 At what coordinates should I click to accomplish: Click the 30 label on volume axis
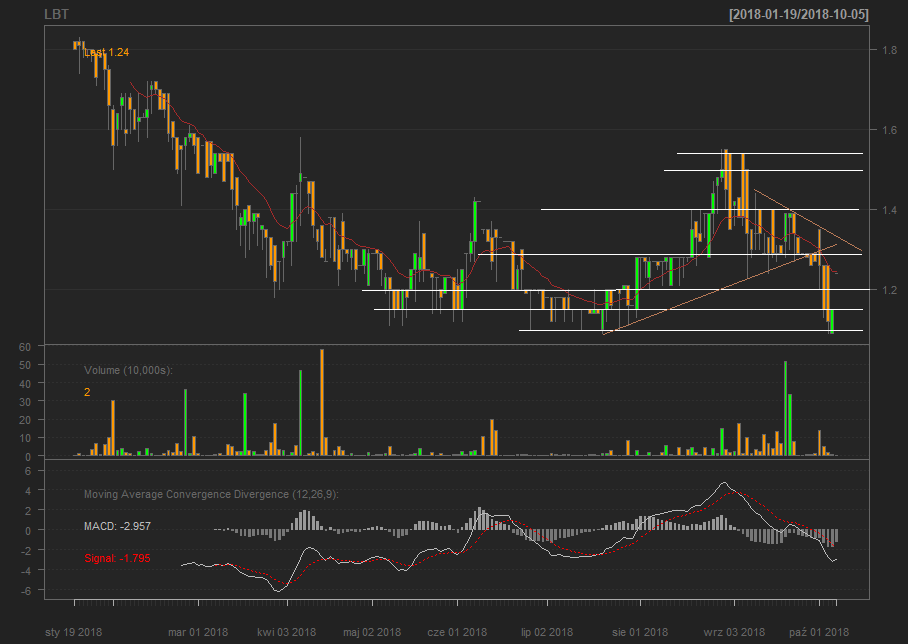pyautogui.click(x=25, y=401)
